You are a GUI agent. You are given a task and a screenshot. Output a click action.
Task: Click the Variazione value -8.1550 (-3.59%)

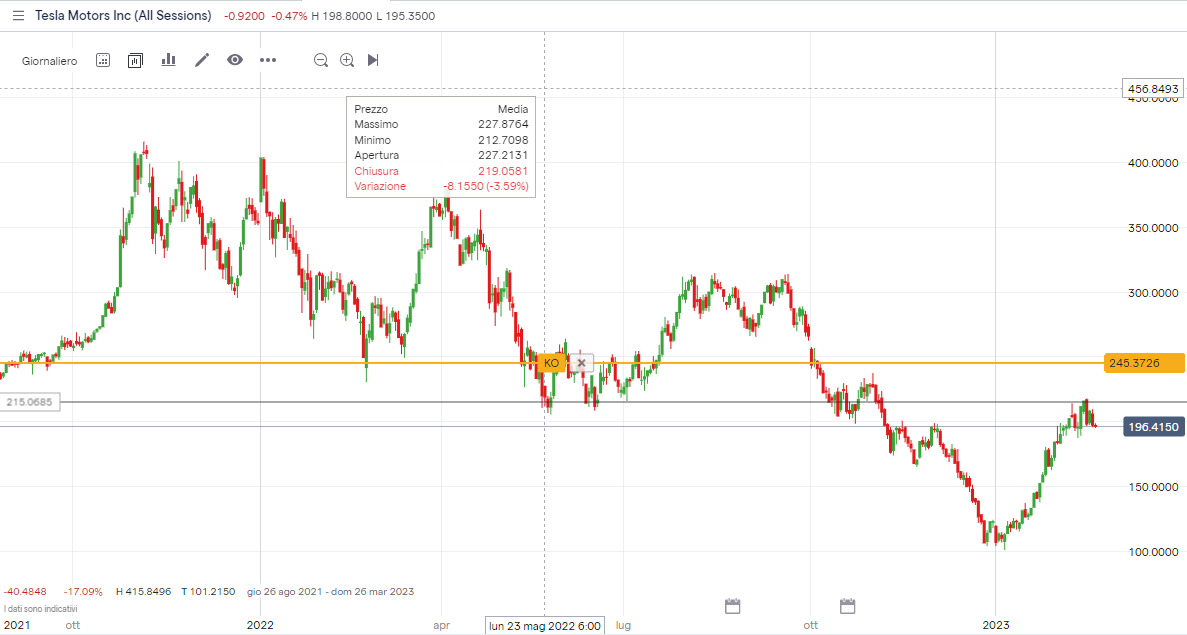click(486, 186)
